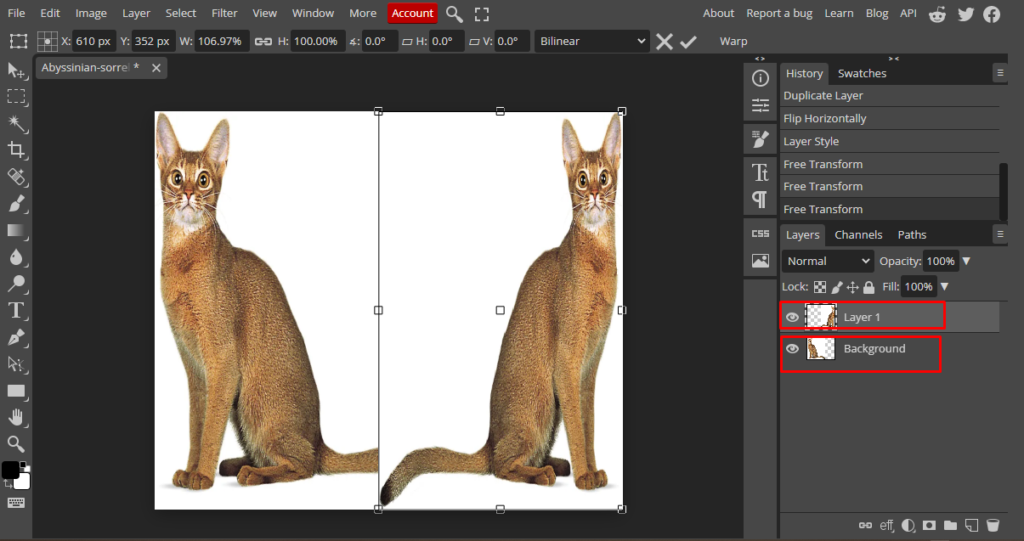Open the CSS panel icon
Viewport: 1024px width, 541px height.
[760, 233]
